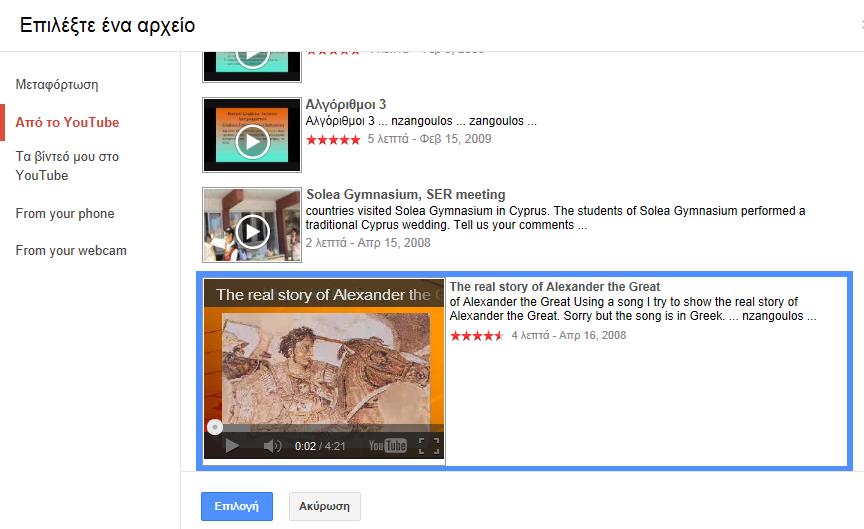Screen dimensions: 864x529
Task: Click Alexander the Great video description text
Action: 633,309
